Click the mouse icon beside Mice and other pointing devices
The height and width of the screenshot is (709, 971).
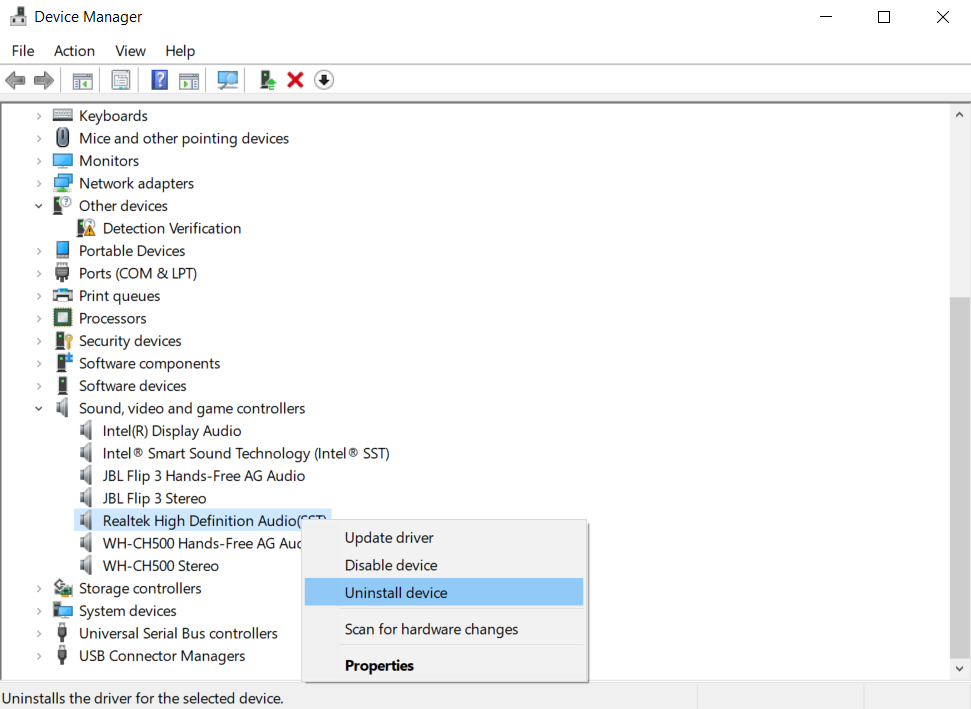click(63, 137)
